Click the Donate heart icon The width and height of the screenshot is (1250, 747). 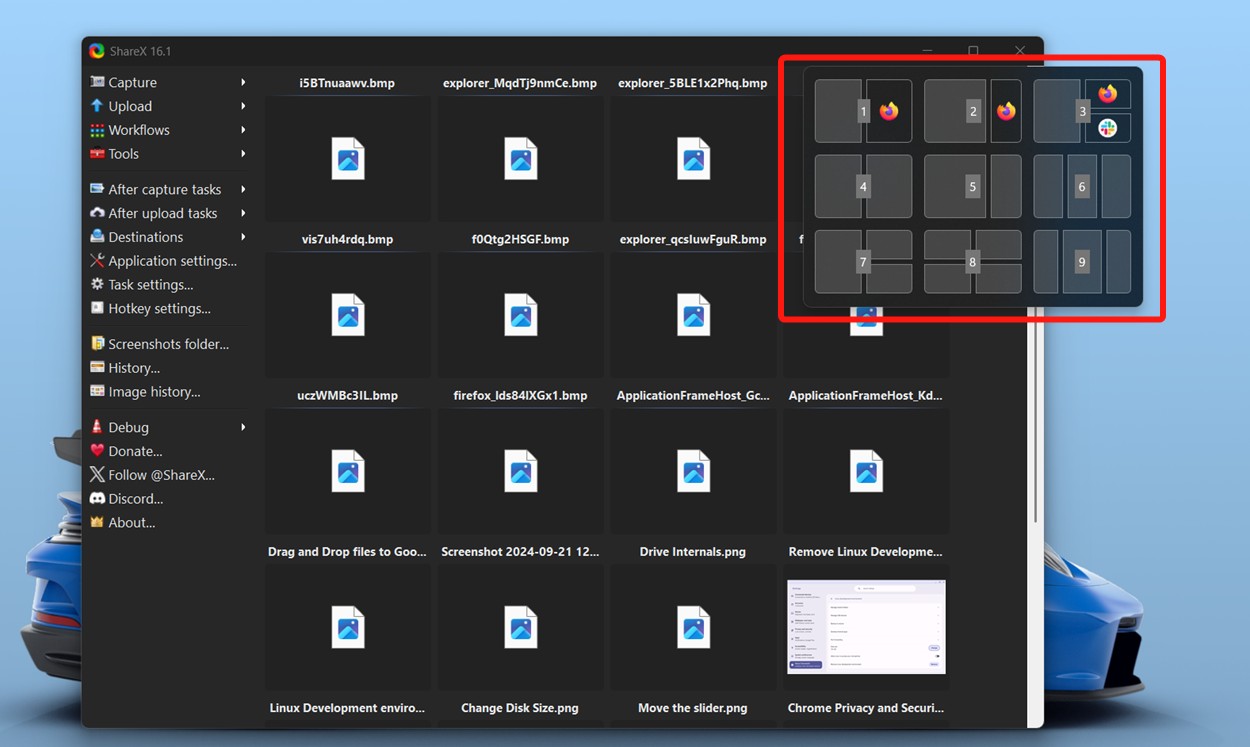tap(97, 451)
